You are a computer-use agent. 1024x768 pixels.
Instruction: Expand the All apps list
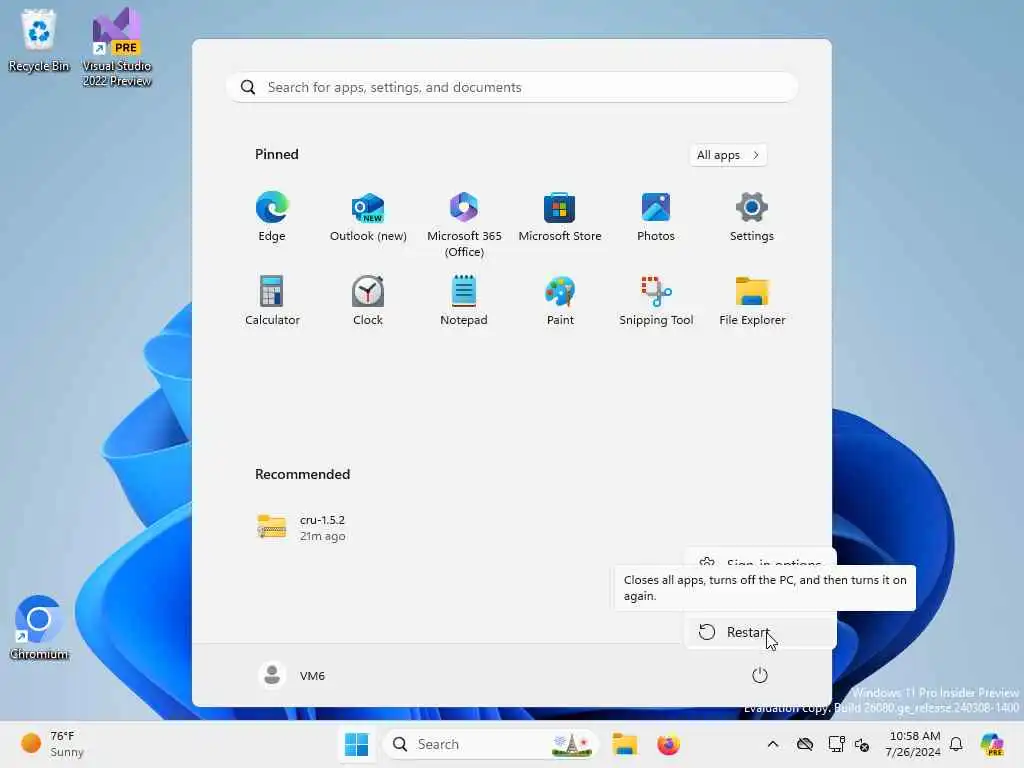click(x=728, y=155)
